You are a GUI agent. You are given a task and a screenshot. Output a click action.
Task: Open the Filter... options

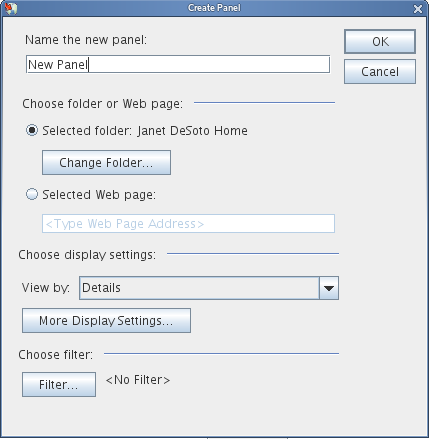[59, 385]
